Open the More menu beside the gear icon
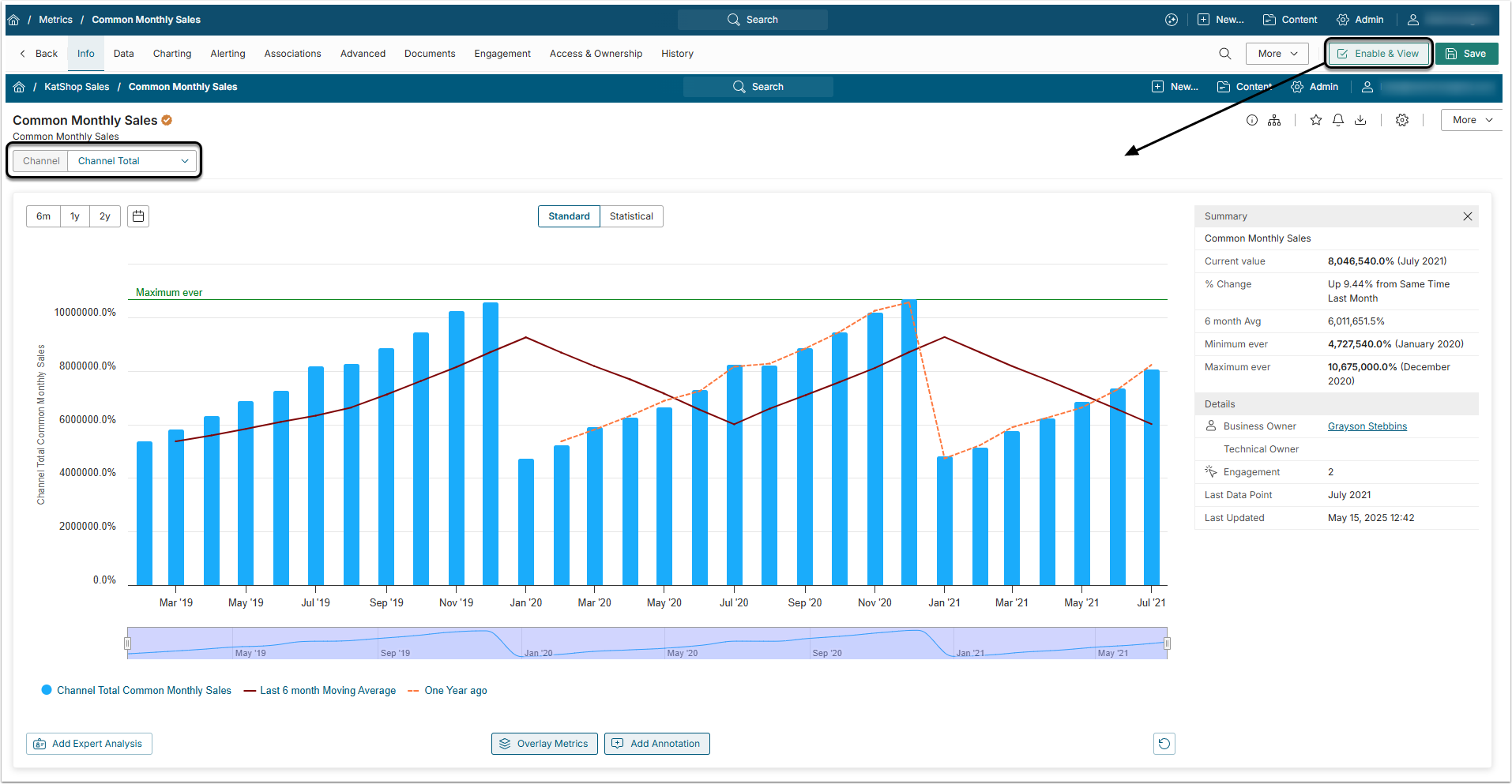 1471,120
